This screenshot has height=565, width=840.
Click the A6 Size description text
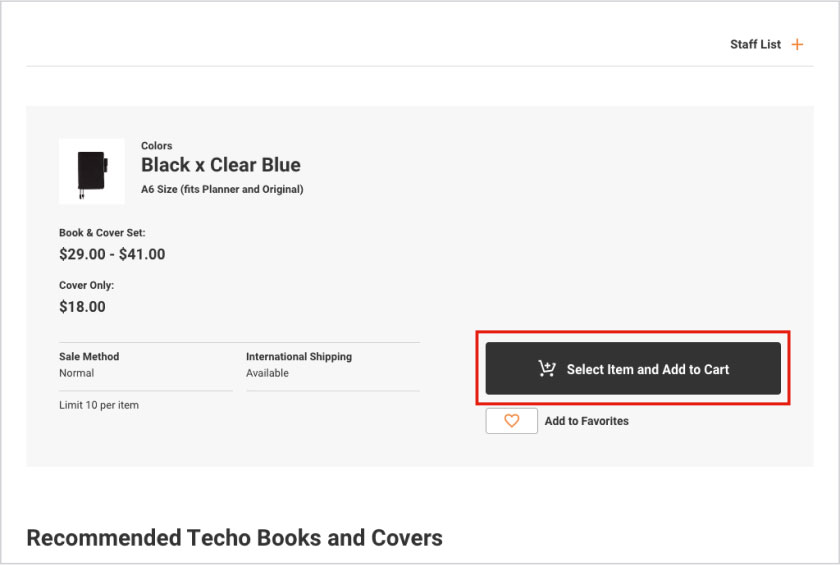(x=222, y=189)
